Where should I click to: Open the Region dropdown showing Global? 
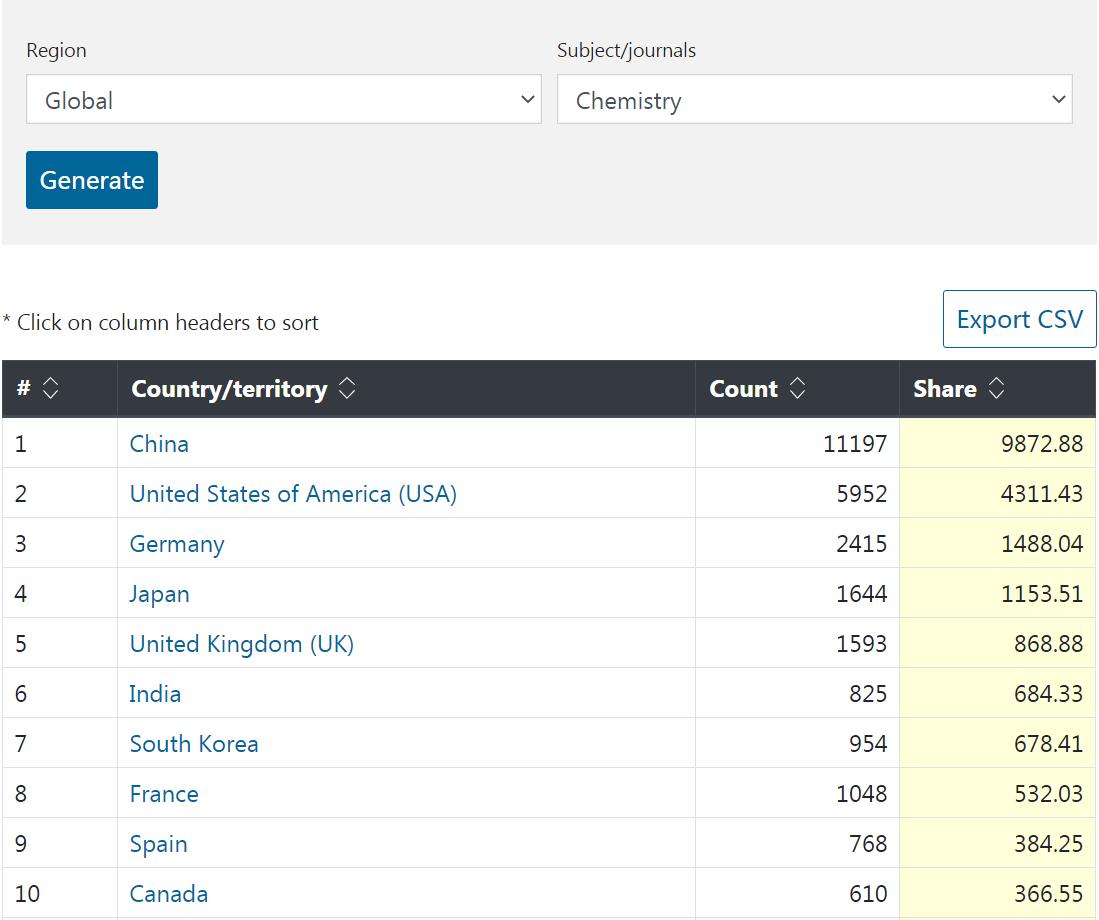click(284, 100)
